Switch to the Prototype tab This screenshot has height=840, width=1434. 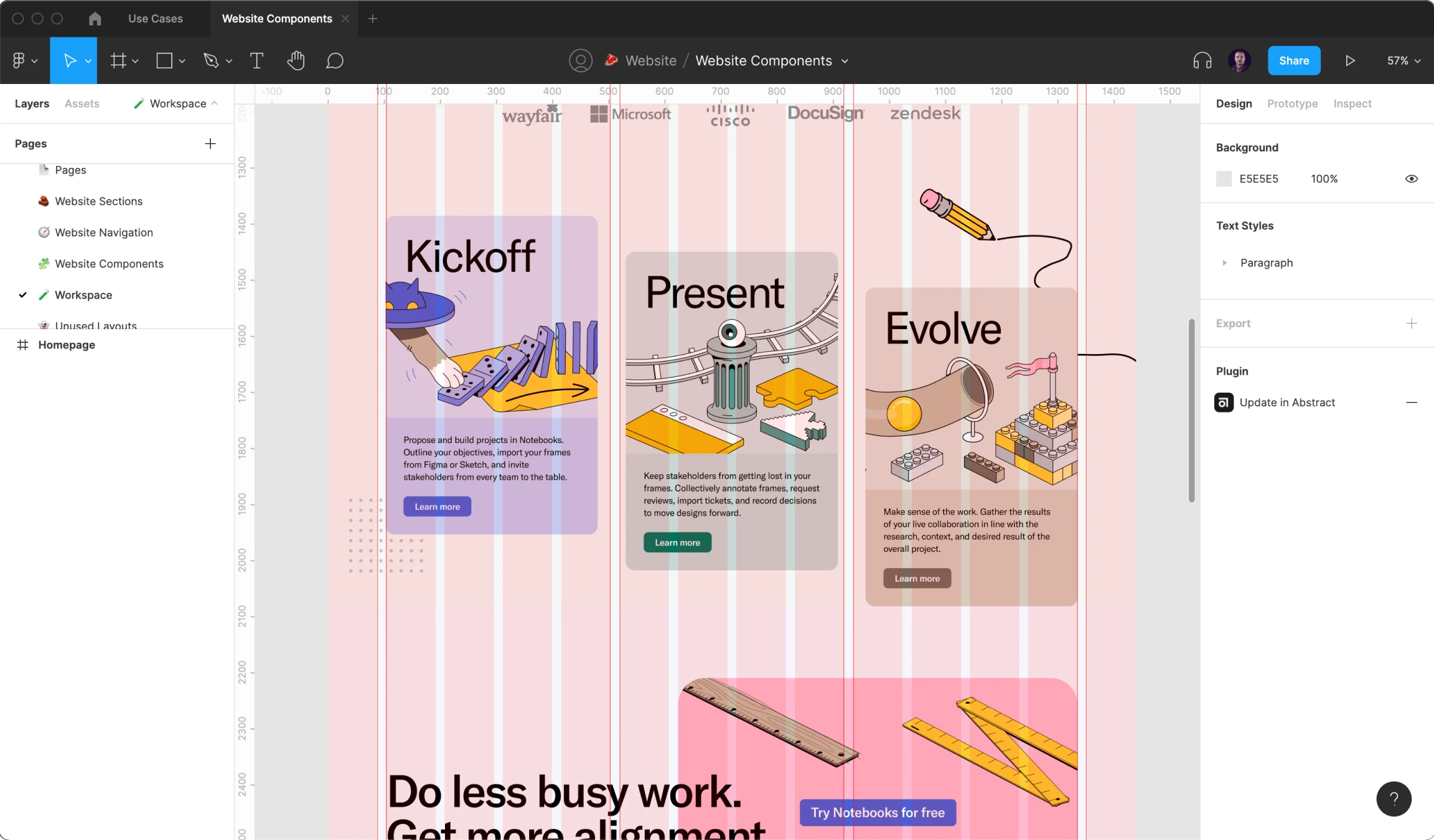[1293, 103]
